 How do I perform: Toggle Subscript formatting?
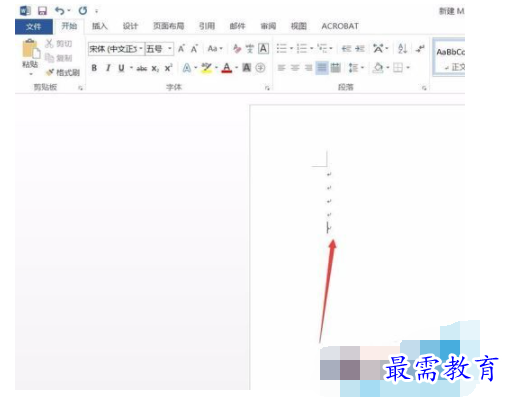[x=155, y=68]
